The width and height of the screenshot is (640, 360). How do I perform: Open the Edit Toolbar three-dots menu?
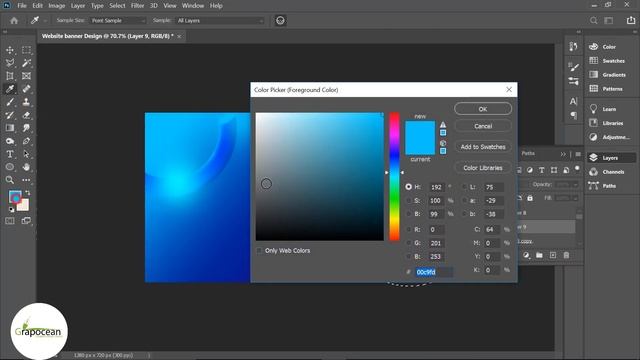pyautogui.click(x=27, y=180)
